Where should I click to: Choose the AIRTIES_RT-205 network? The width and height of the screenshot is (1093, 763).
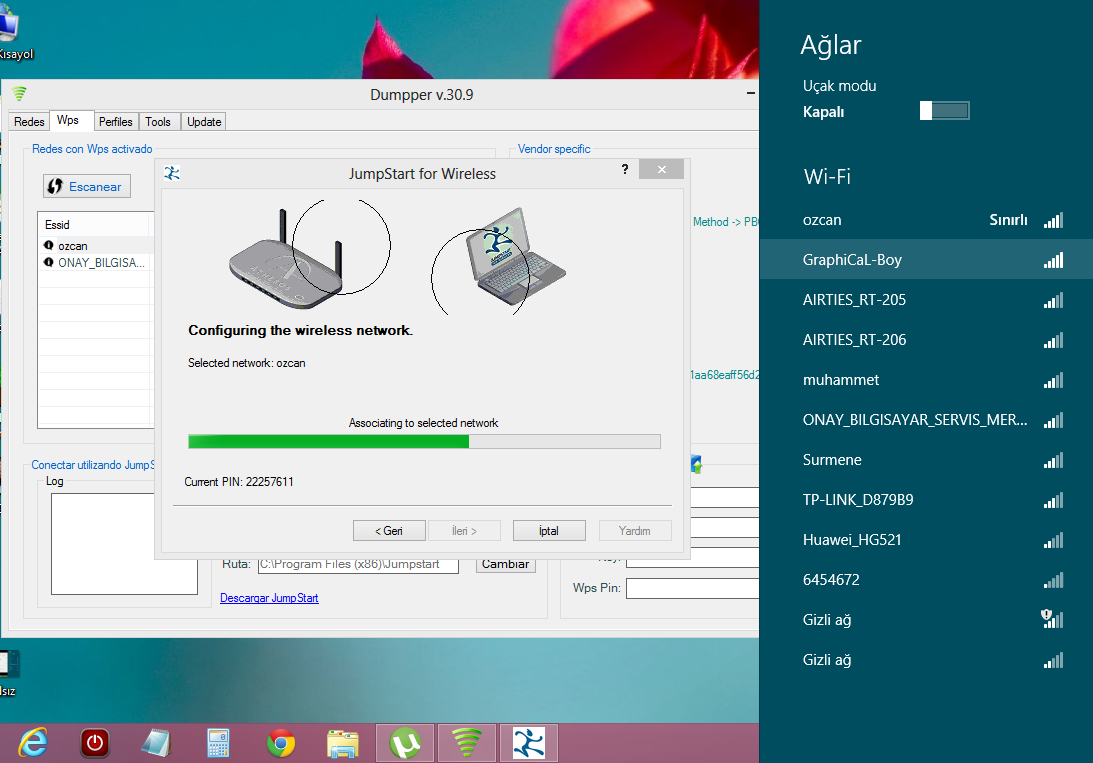(926, 300)
